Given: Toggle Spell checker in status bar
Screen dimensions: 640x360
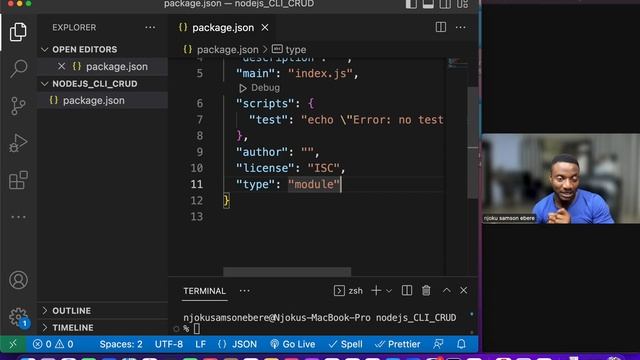Looking at the screenshot, I should 345,344.
